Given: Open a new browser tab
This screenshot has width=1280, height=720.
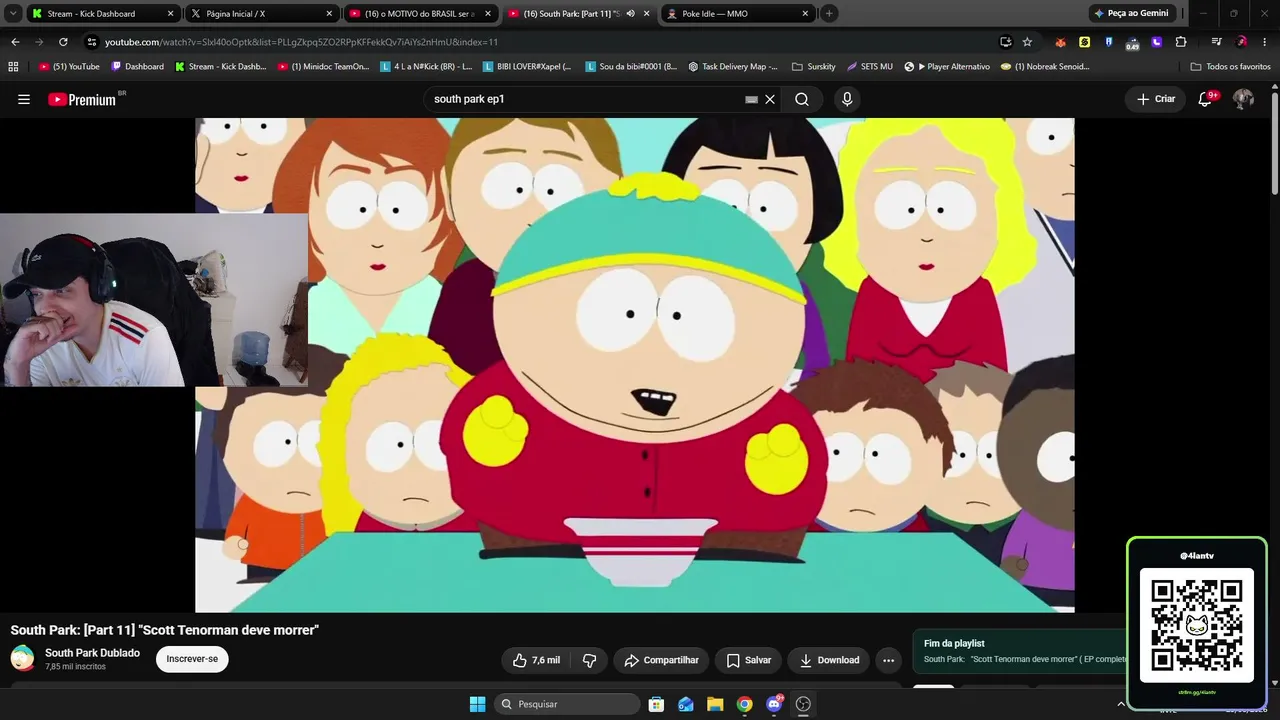Looking at the screenshot, I should (x=829, y=13).
